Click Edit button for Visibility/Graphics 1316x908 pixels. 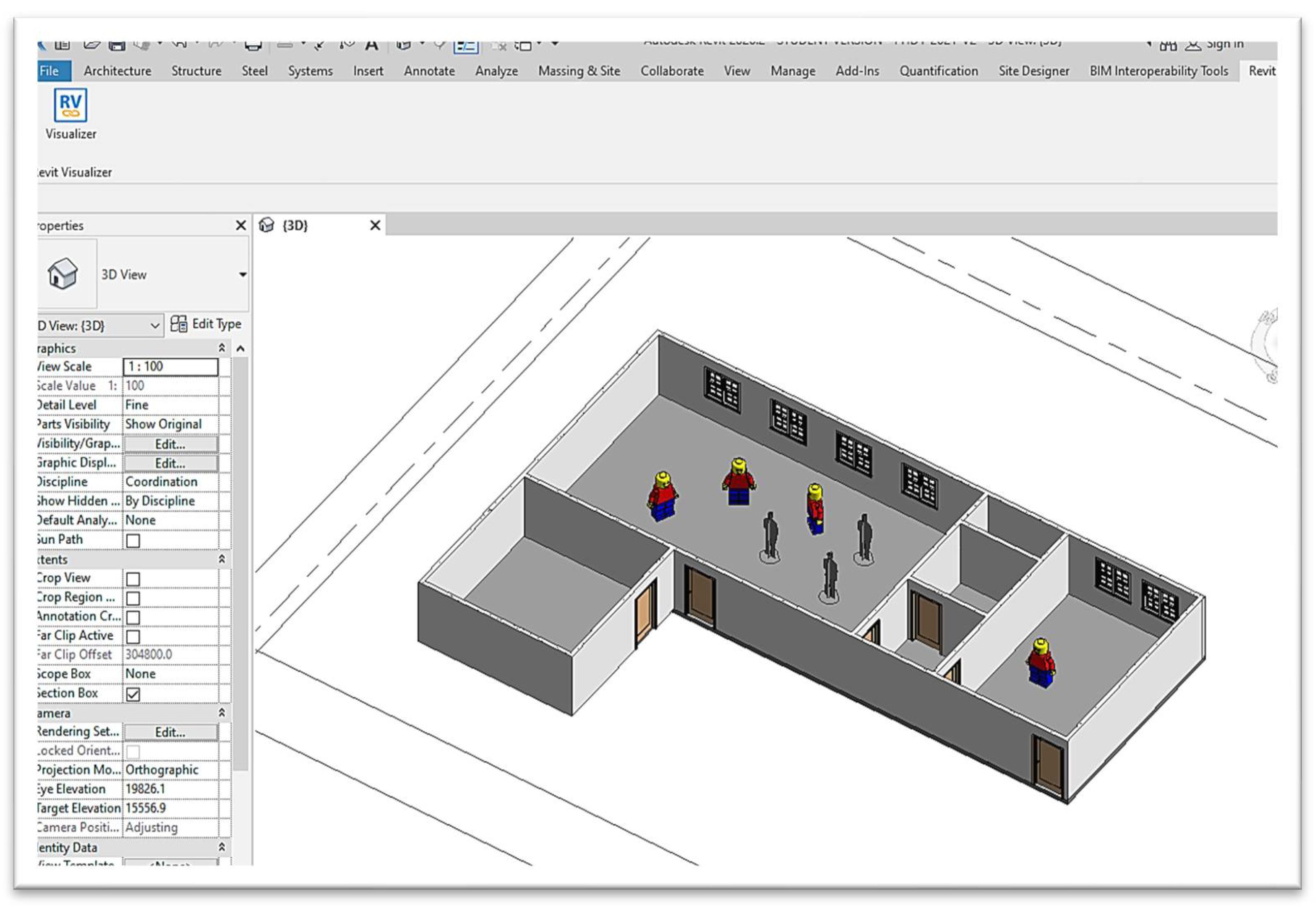(170, 444)
